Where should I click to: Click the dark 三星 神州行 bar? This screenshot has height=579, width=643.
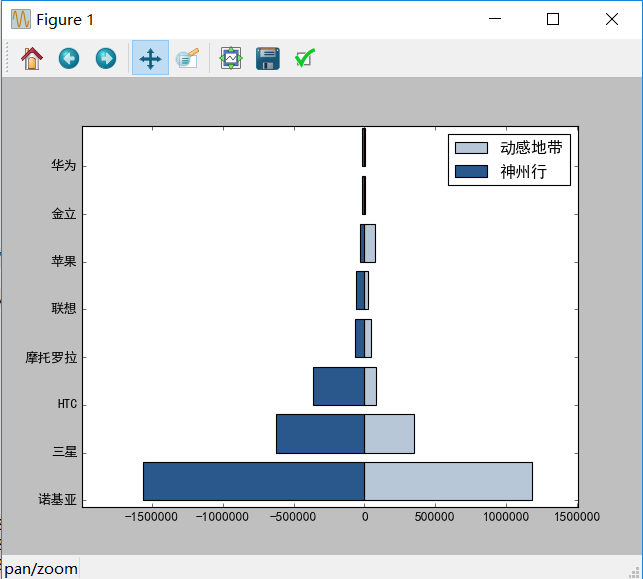[x=320, y=434]
